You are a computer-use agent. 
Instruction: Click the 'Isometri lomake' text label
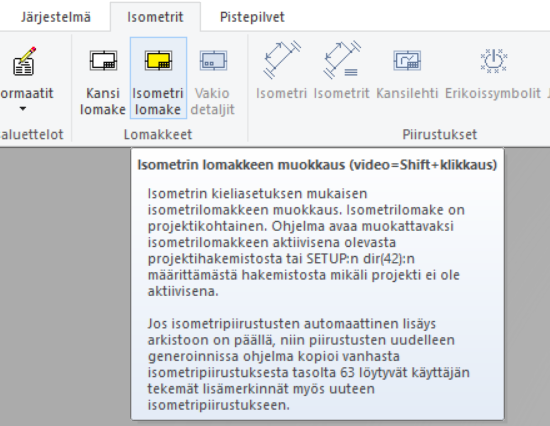158,101
